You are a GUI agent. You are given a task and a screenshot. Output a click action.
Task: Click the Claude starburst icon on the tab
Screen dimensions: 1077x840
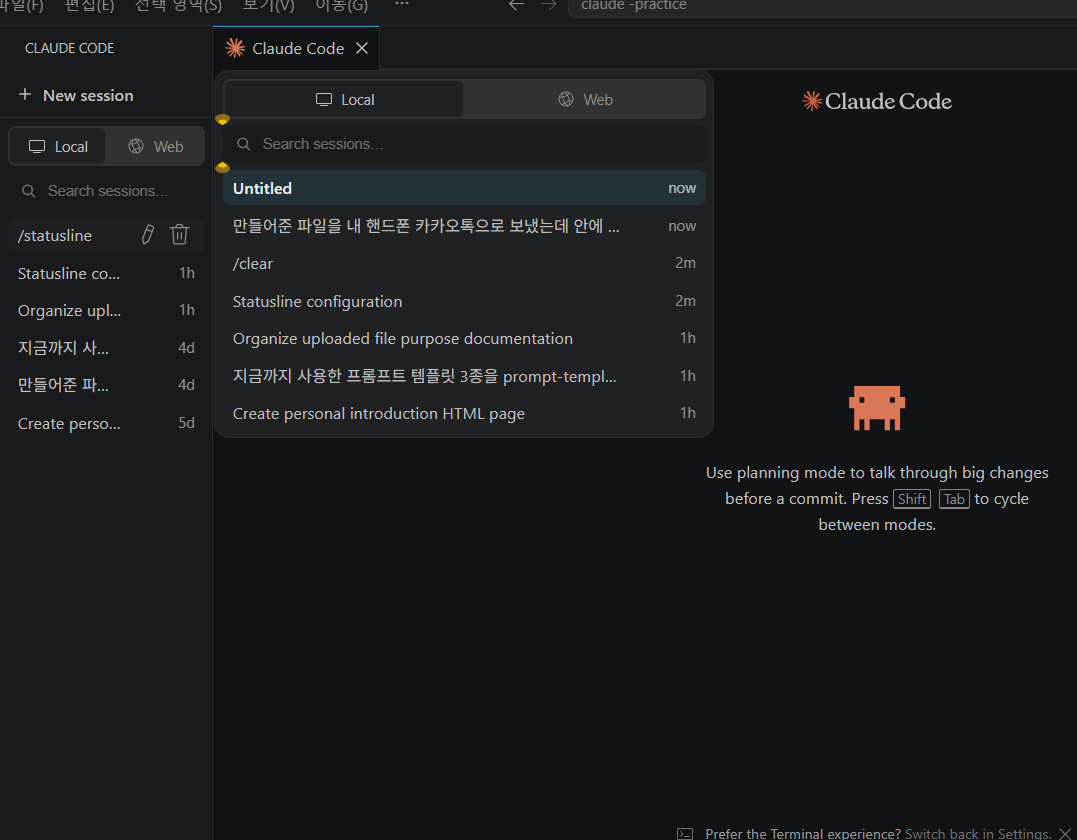[235, 48]
